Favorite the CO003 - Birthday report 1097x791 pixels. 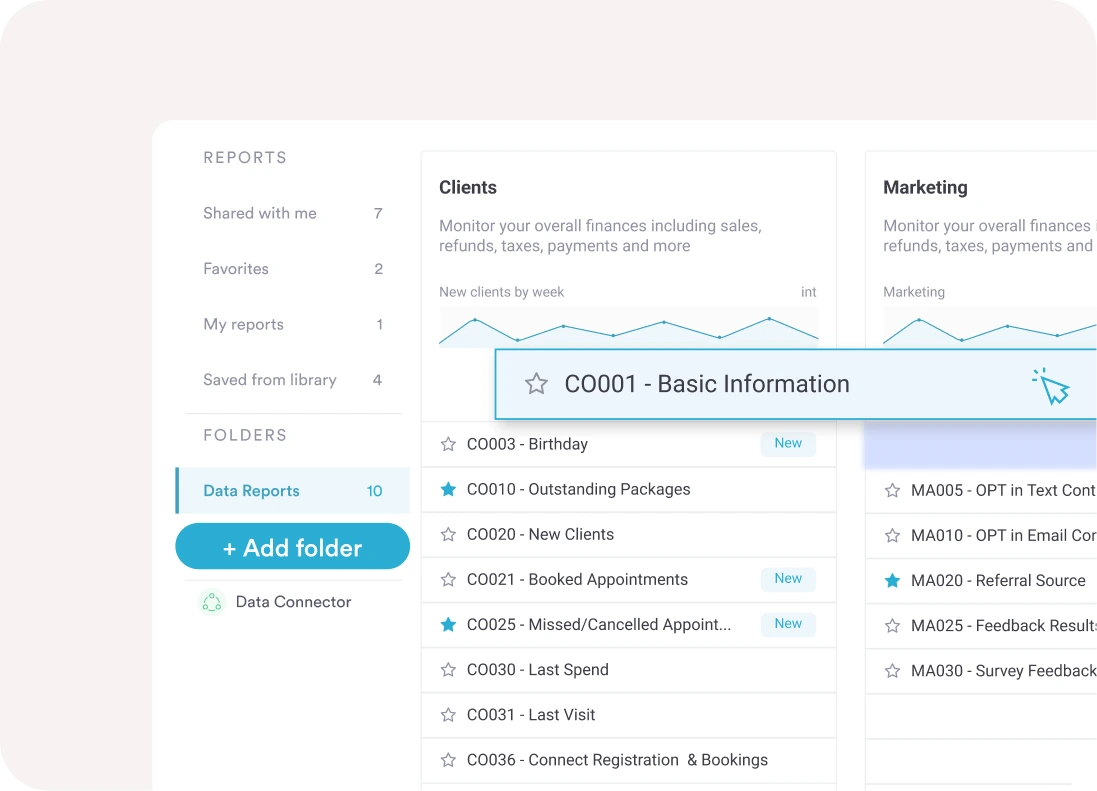(x=448, y=444)
